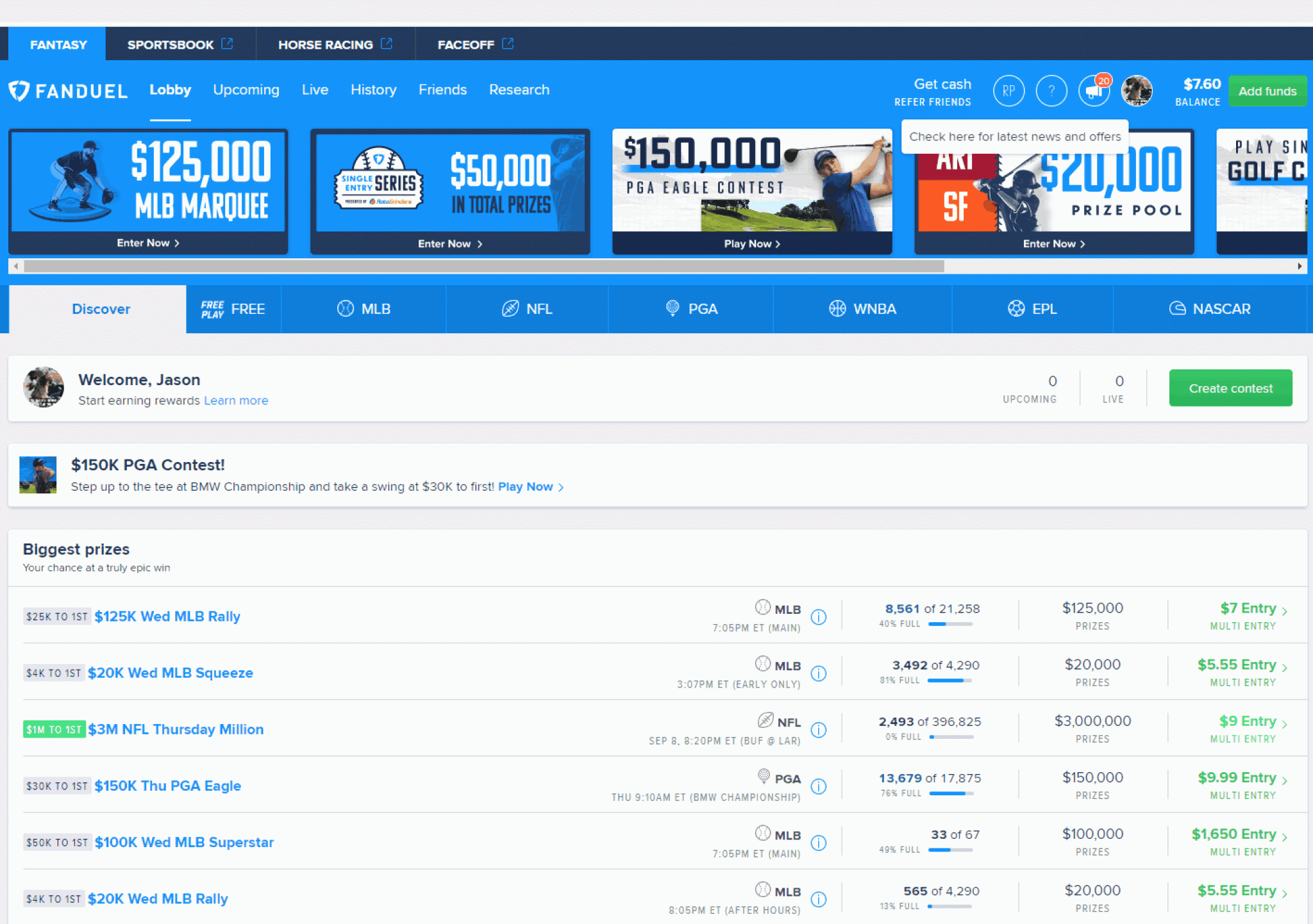Show info for $150K Thu PGA Eagle
Image resolution: width=1313 pixels, height=924 pixels.
click(x=819, y=786)
